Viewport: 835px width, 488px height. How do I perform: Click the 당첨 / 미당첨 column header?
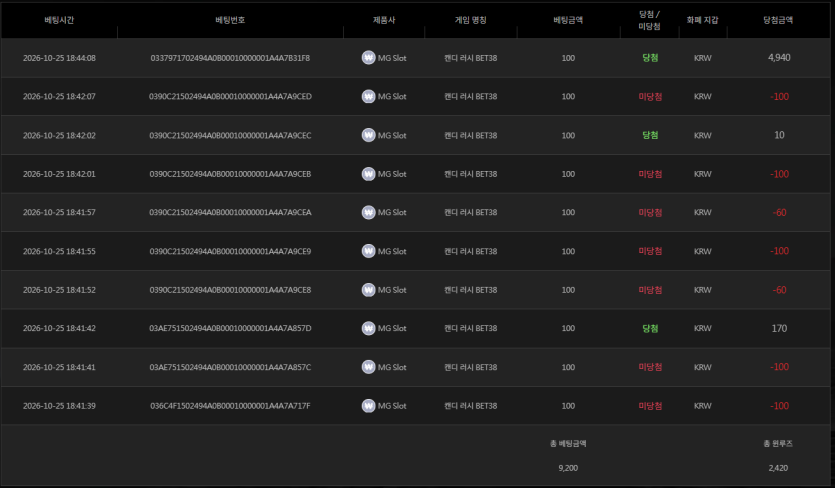click(649, 20)
